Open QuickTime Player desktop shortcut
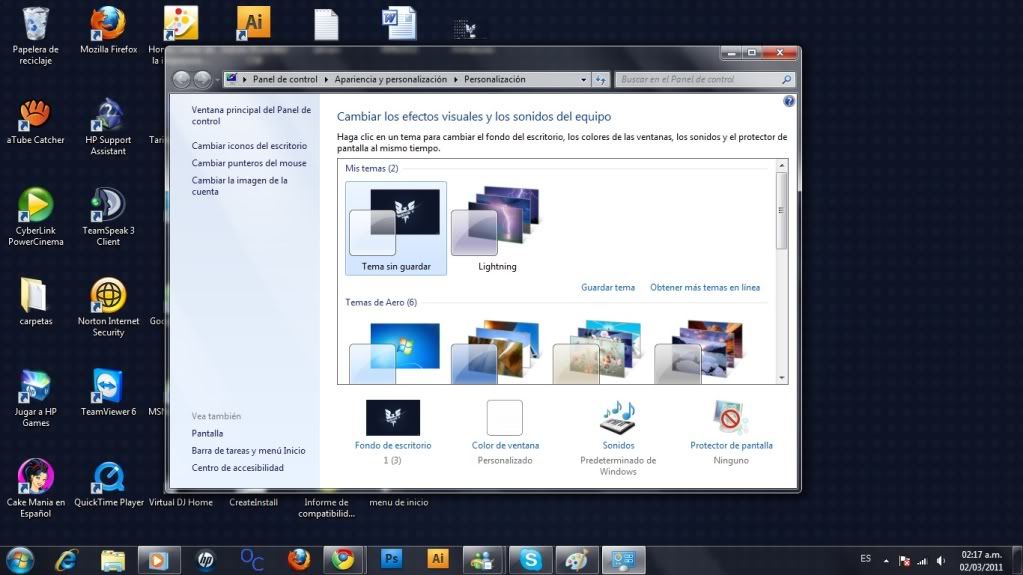The image size is (1023, 575). click(x=108, y=484)
